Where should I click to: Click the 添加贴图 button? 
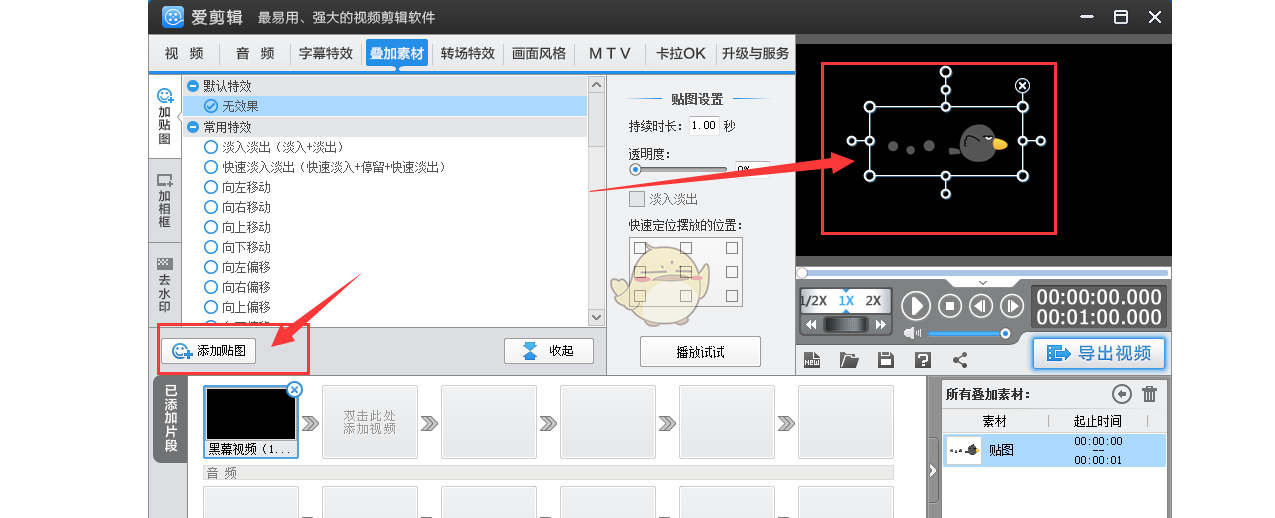tap(209, 351)
